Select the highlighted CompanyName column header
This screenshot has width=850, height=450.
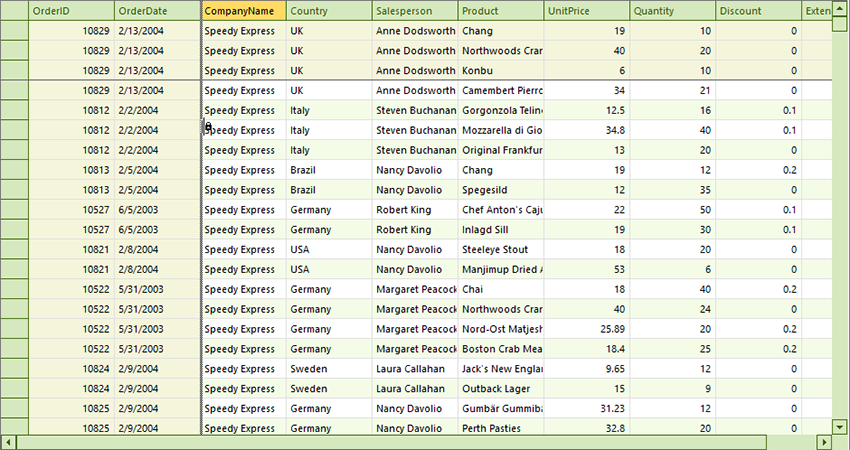(x=244, y=11)
